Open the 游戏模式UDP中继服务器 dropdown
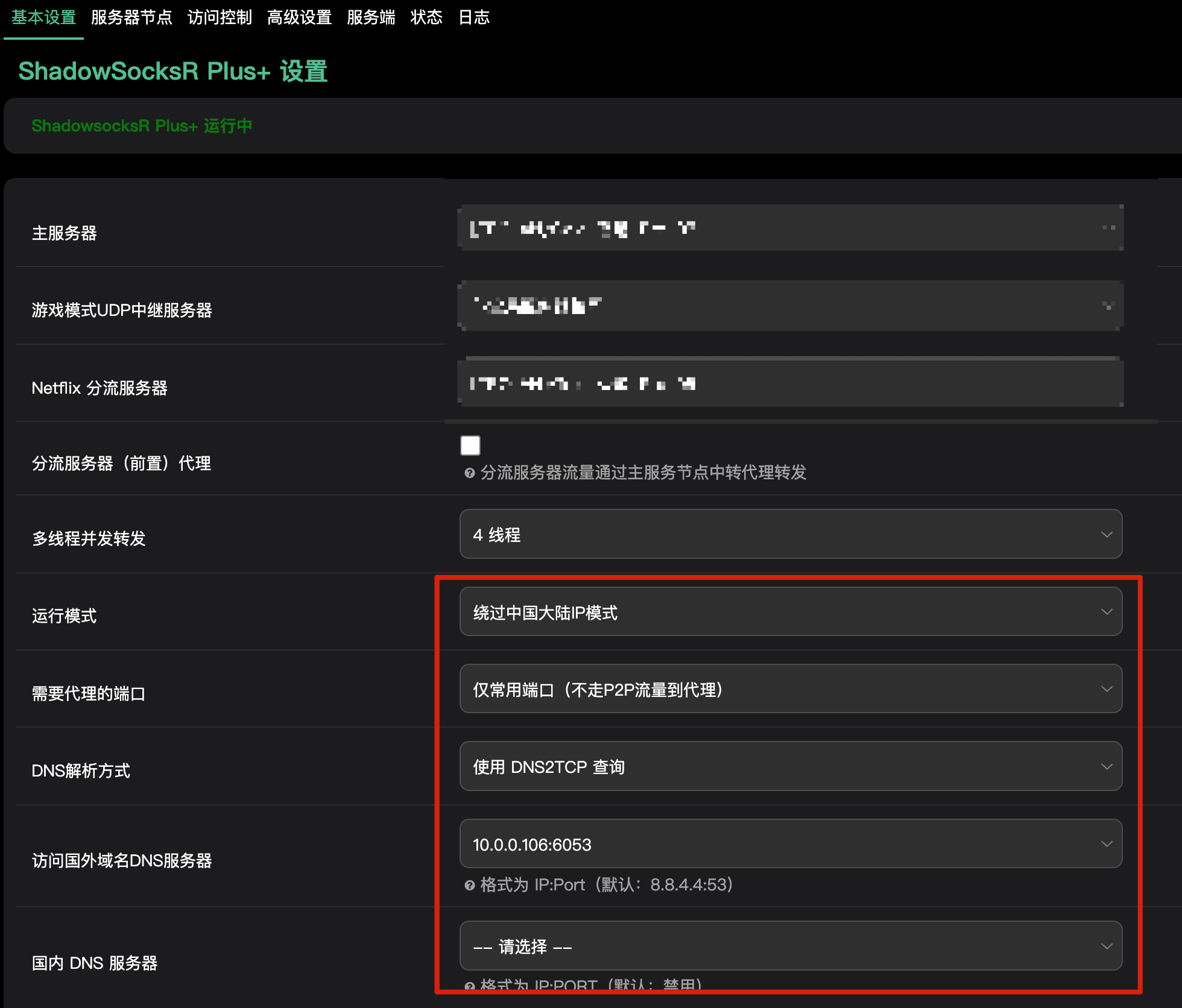Viewport: 1182px width, 1008px height. coord(791,306)
